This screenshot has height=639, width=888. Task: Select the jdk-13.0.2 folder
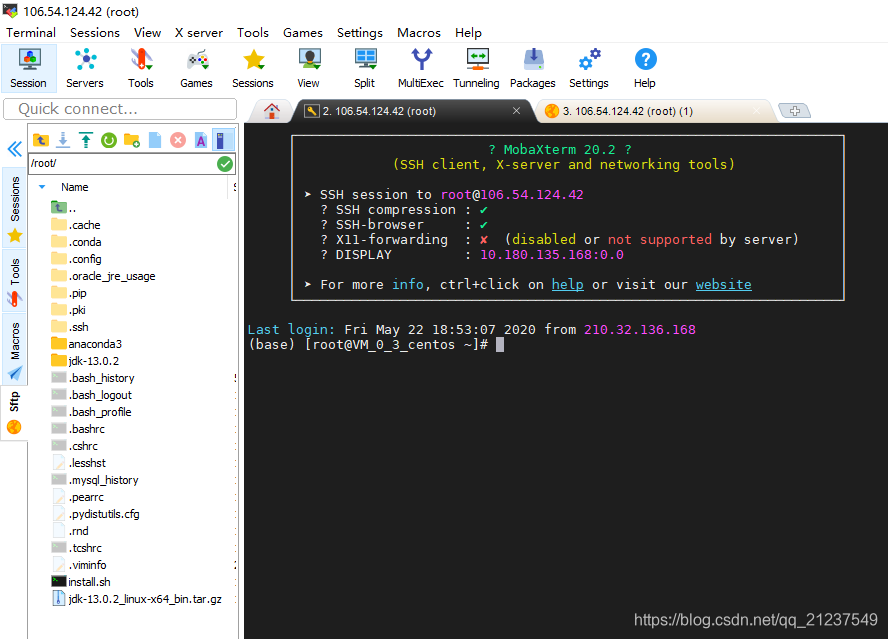85,361
